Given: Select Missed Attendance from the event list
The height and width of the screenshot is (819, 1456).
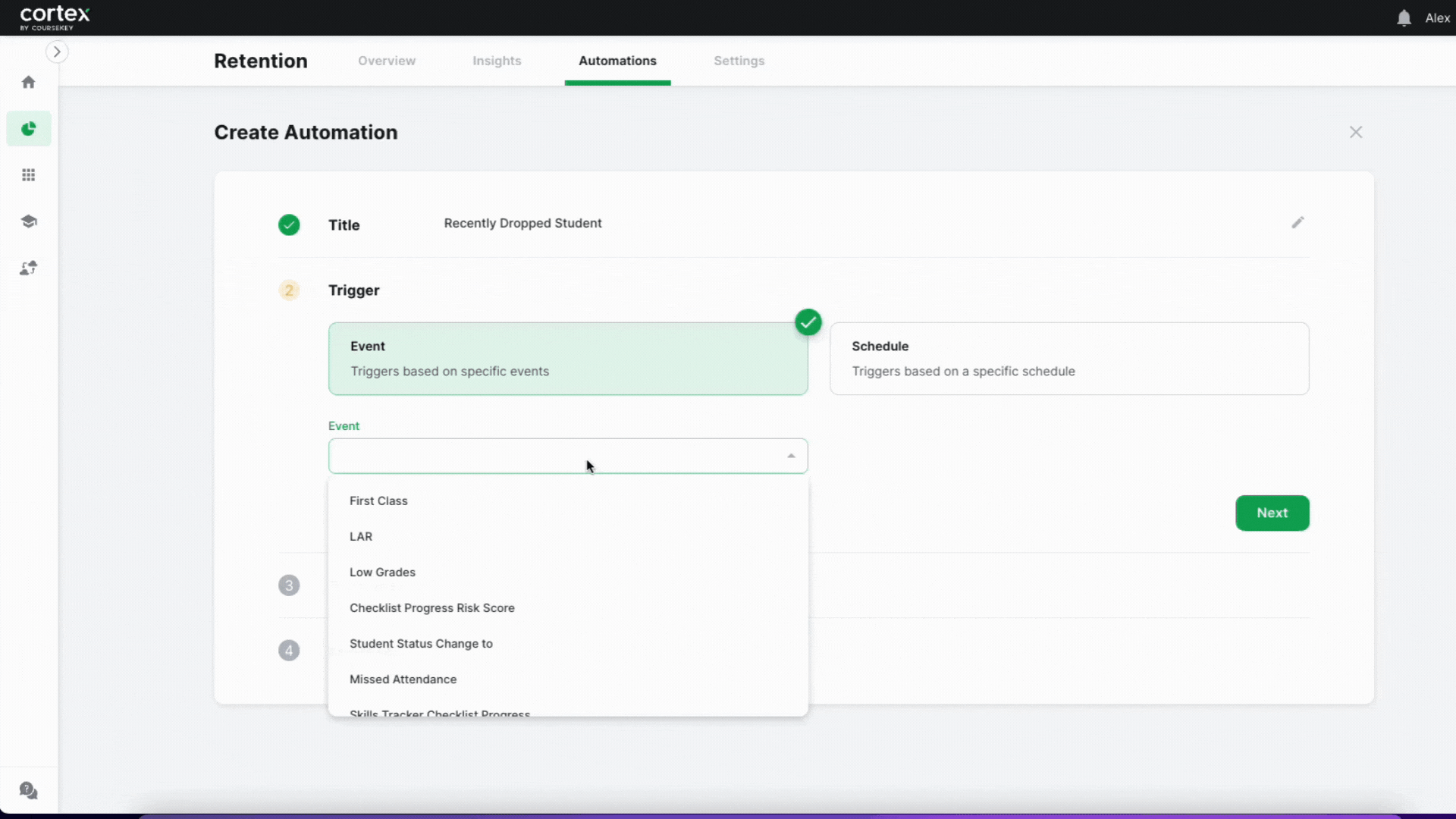Looking at the screenshot, I should (403, 679).
